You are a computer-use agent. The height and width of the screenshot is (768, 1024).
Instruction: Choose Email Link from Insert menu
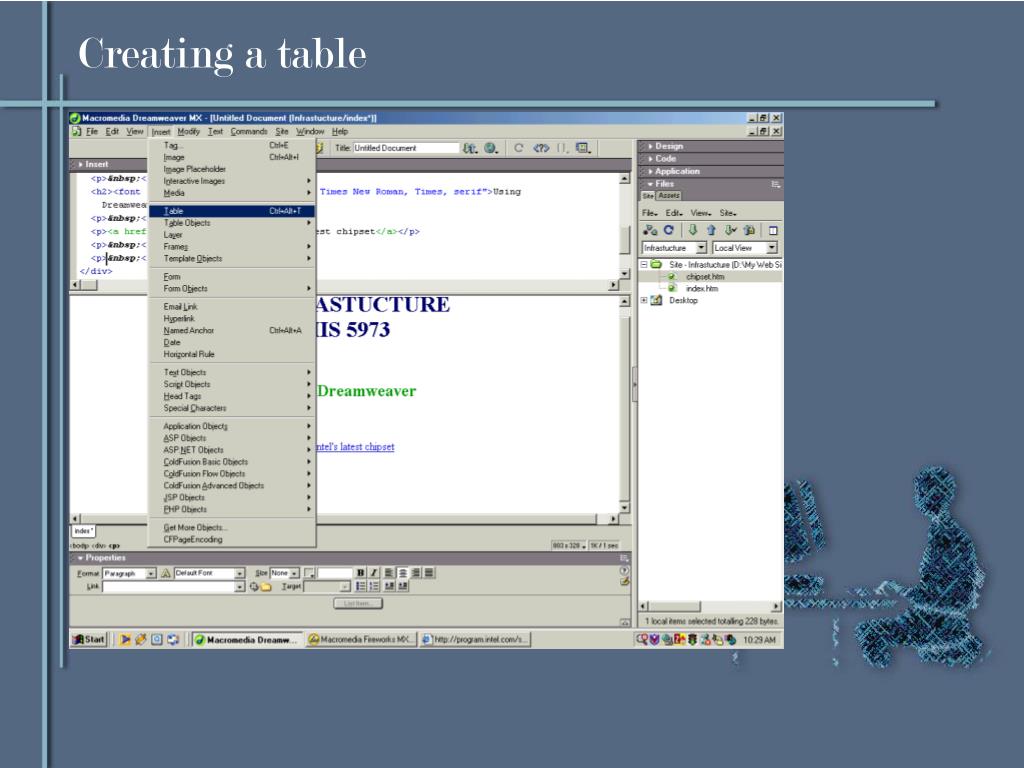(x=232, y=306)
